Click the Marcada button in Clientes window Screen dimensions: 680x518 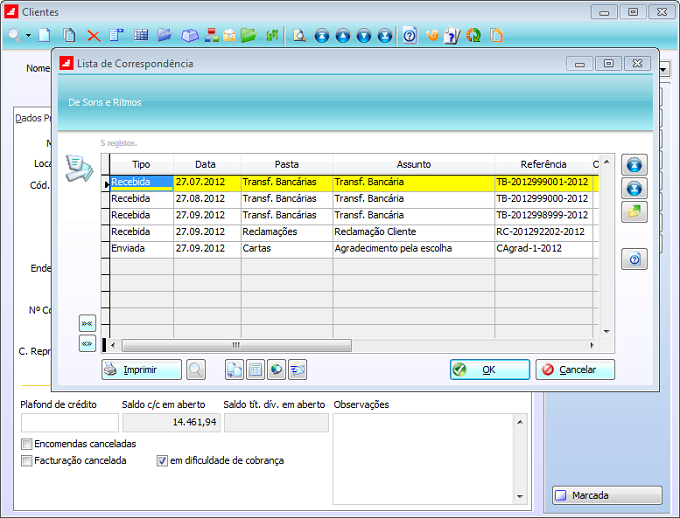(607, 495)
